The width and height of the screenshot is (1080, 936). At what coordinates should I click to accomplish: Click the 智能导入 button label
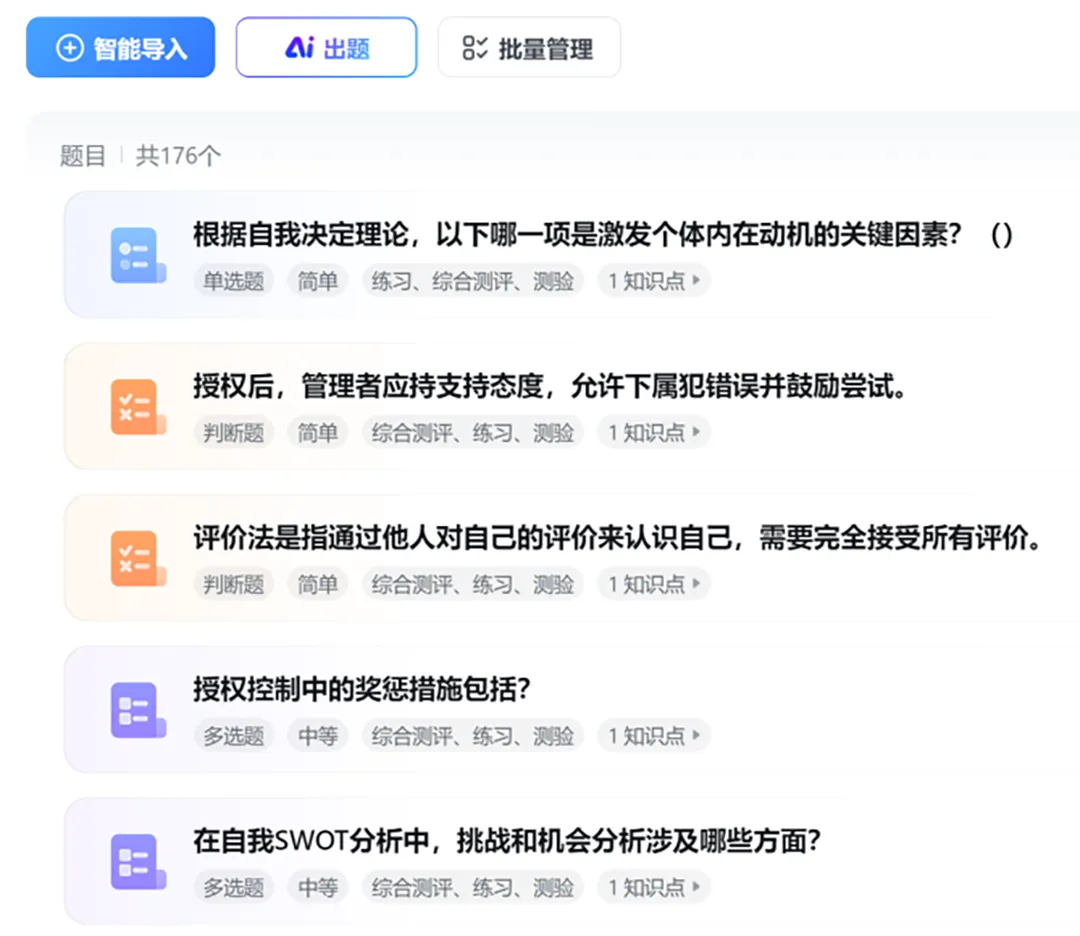(140, 48)
